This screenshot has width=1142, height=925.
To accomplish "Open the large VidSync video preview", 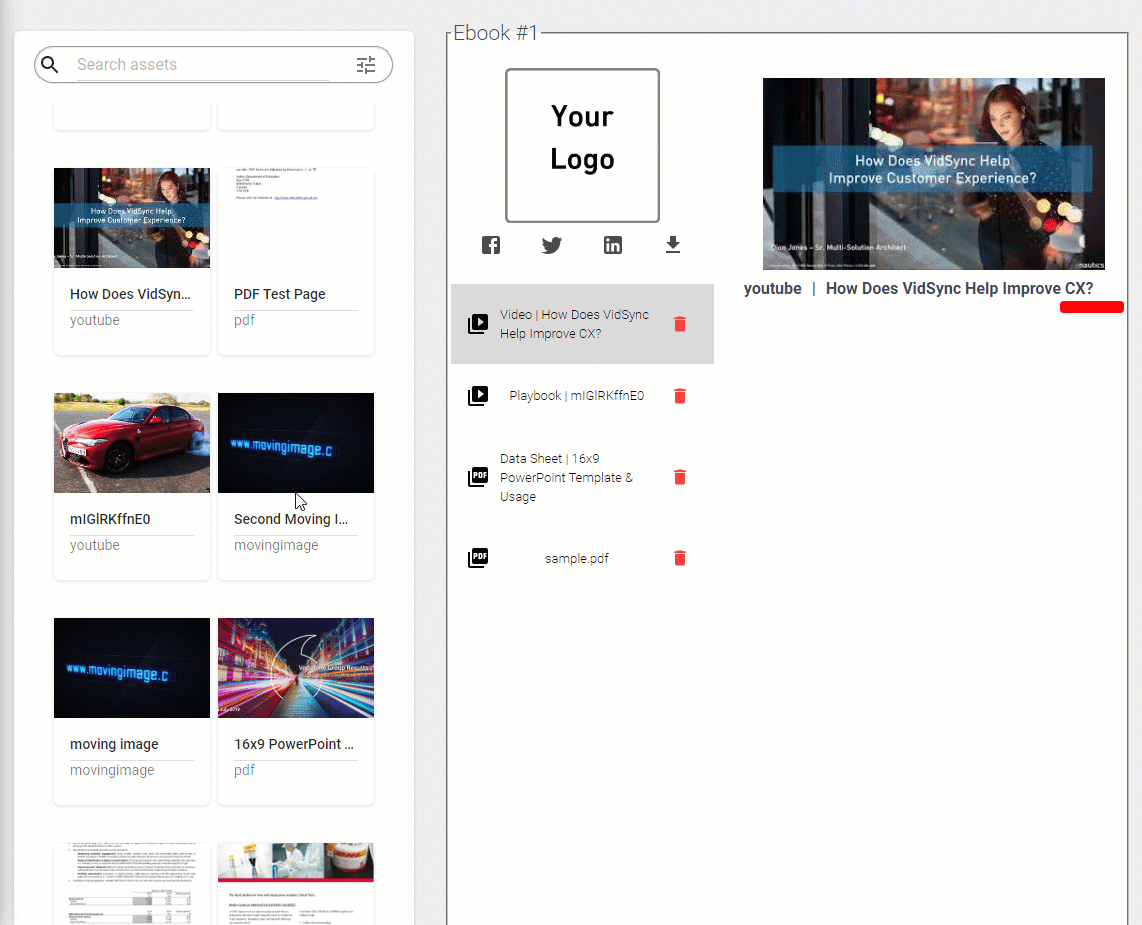I will click(x=934, y=174).
